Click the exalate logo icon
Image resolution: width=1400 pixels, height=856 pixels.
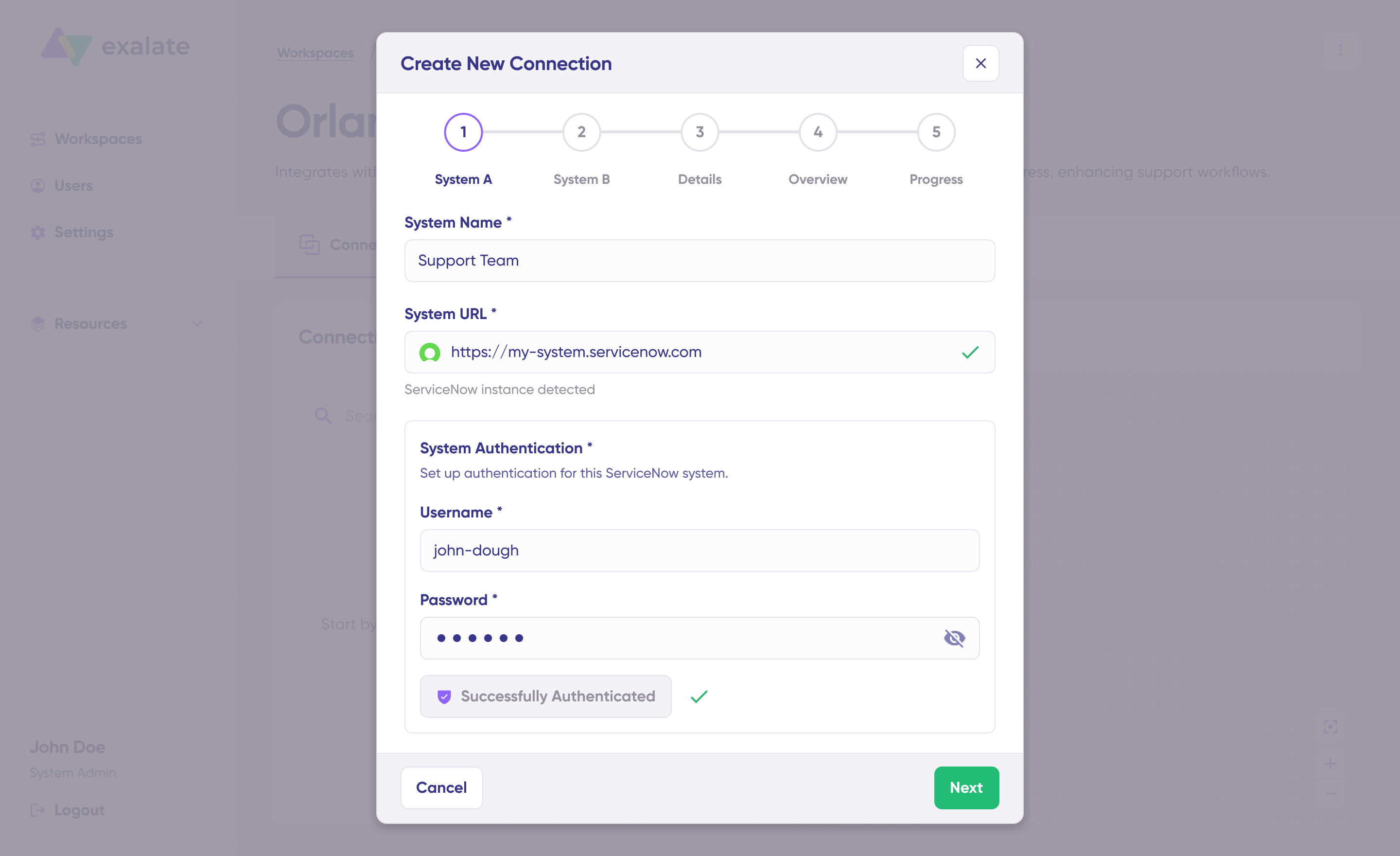point(67,46)
